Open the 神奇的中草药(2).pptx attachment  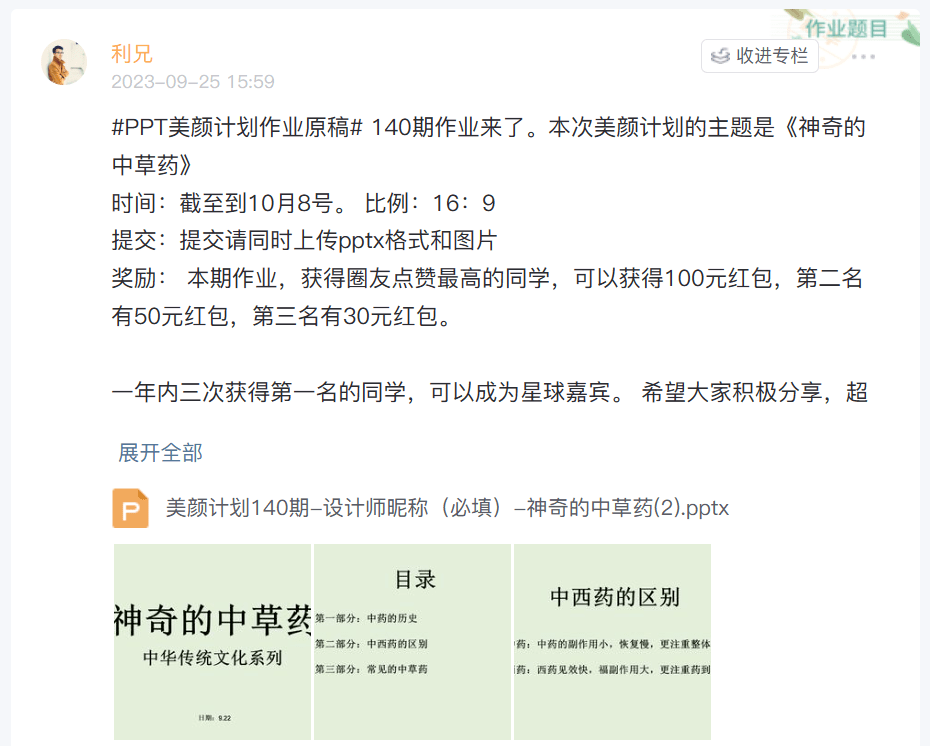[x=447, y=508]
